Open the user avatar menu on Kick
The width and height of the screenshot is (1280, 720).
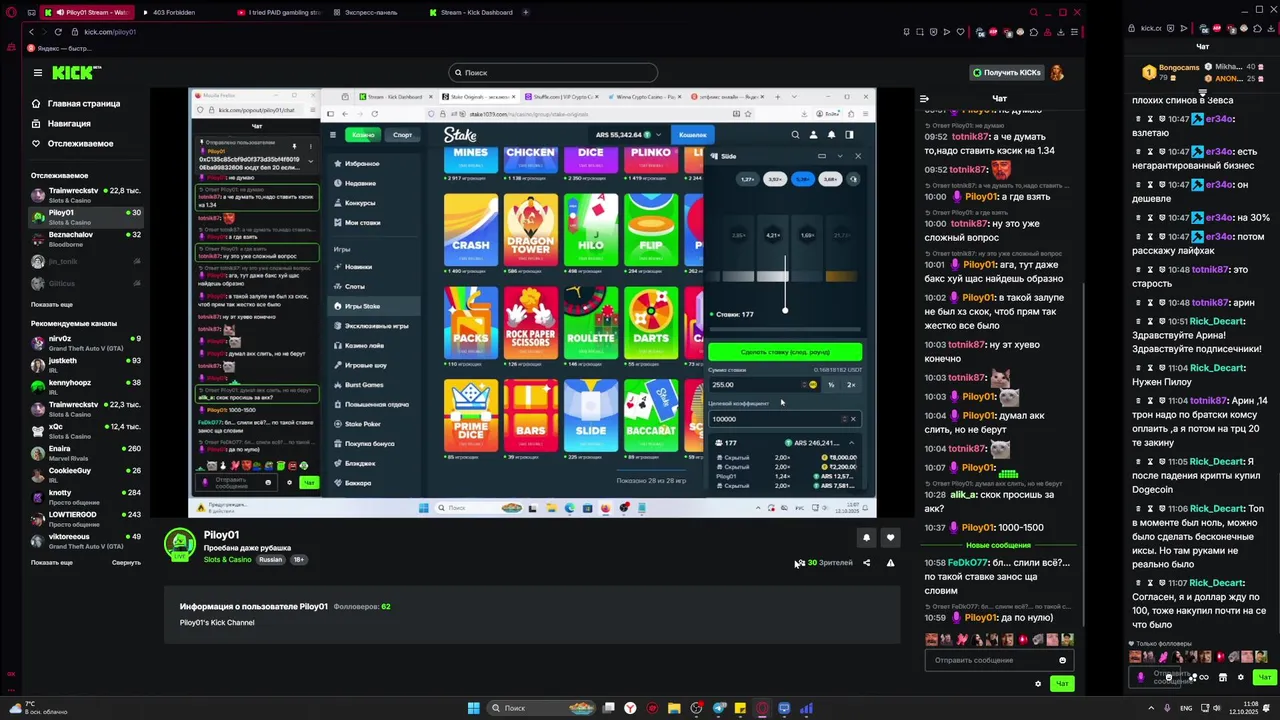click(x=1056, y=73)
